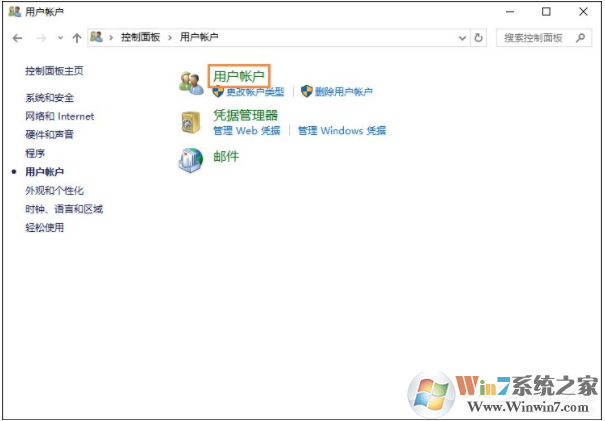Viewport: 605px width, 421px height.
Task: Click the two-people user accounts icon
Action: [x=191, y=83]
